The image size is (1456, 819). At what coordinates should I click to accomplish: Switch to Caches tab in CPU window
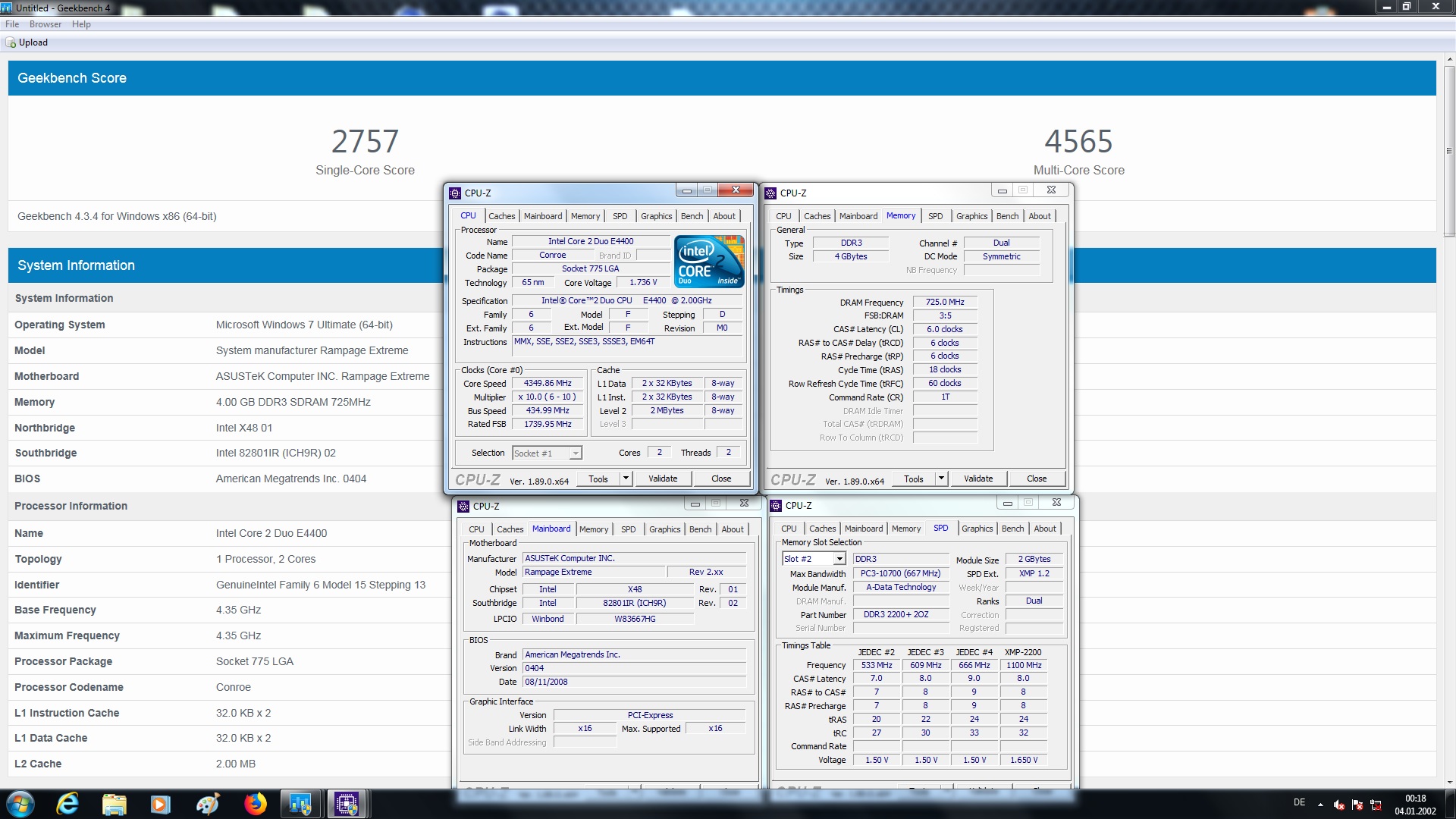[501, 216]
